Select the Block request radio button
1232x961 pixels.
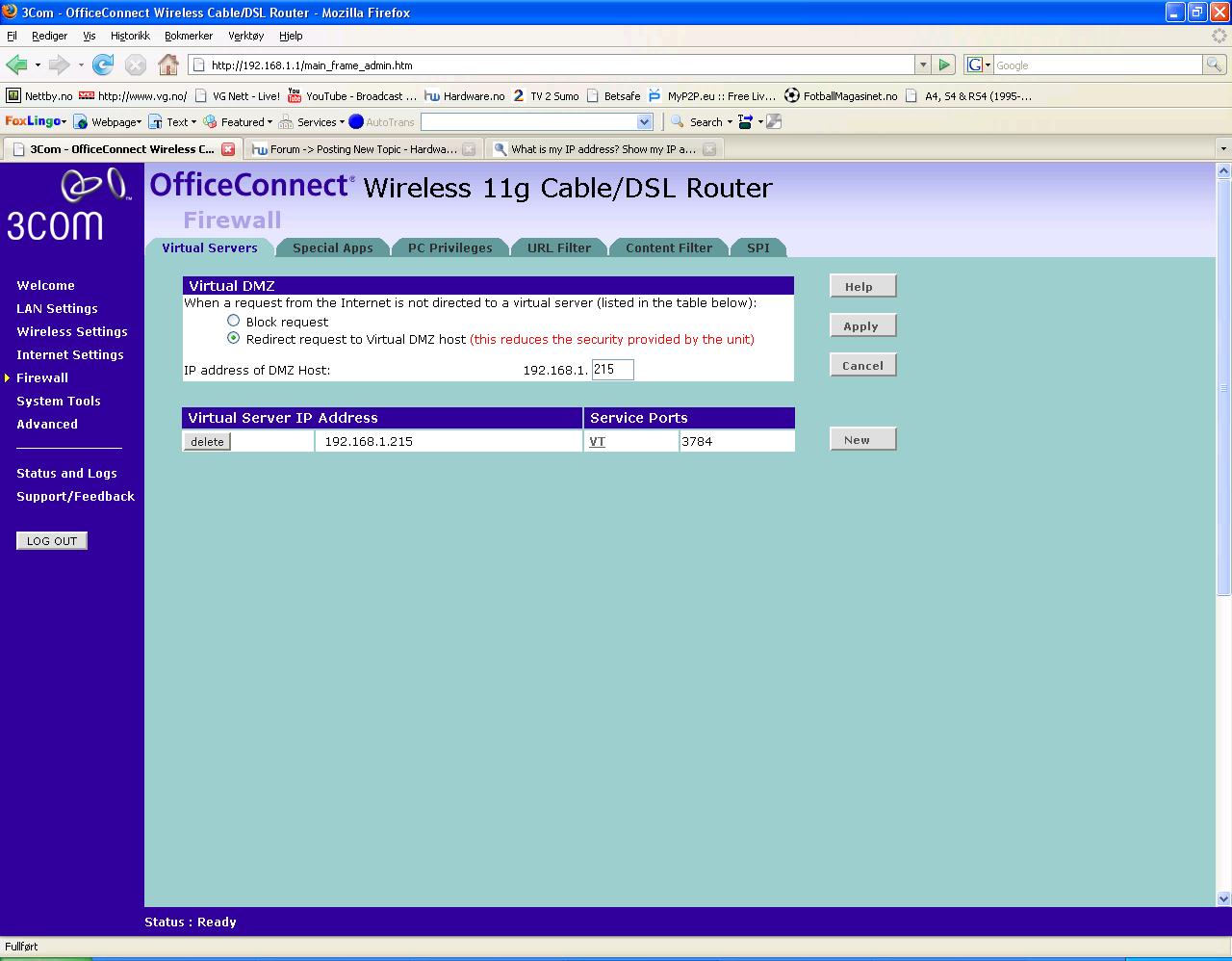coord(233,321)
